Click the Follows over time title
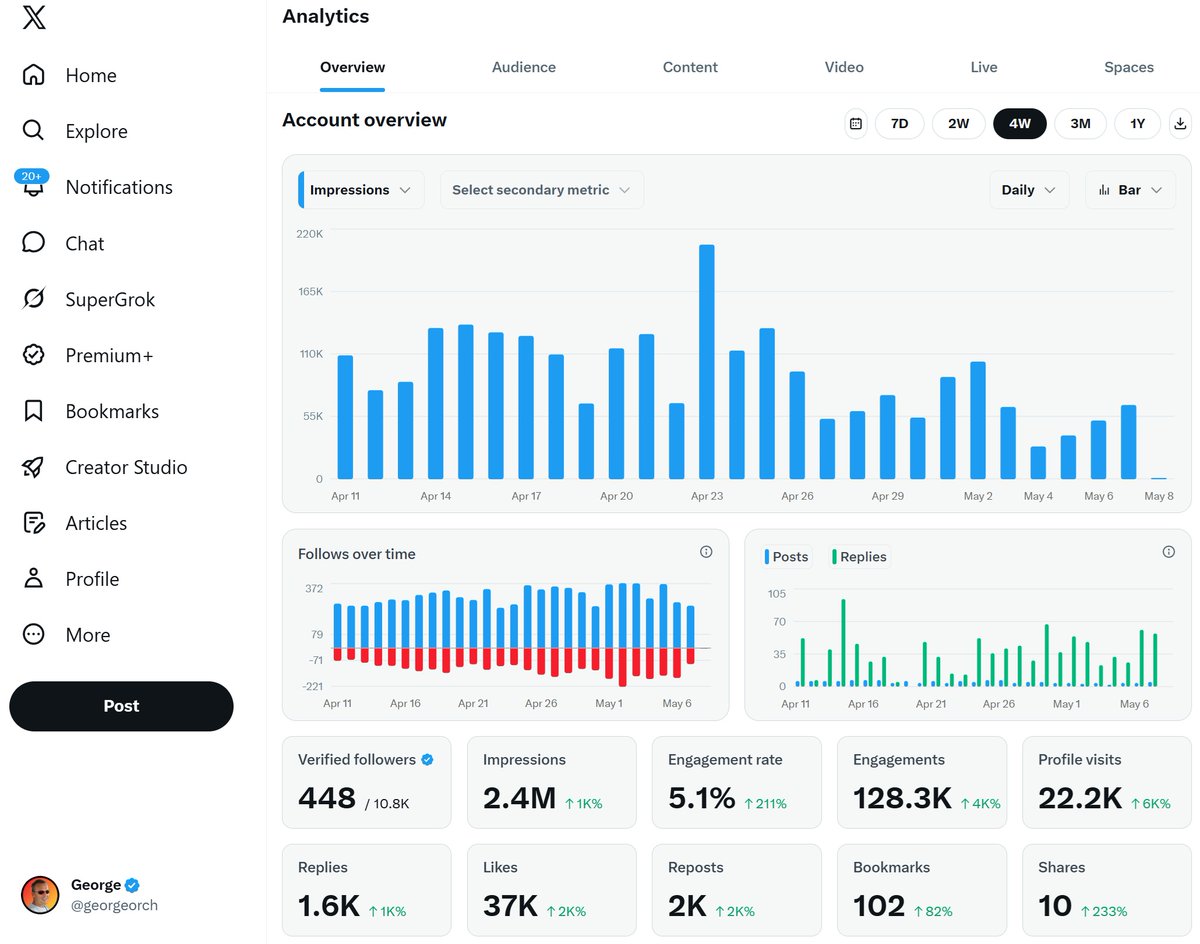The image size is (1200, 944). (x=357, y=554)
